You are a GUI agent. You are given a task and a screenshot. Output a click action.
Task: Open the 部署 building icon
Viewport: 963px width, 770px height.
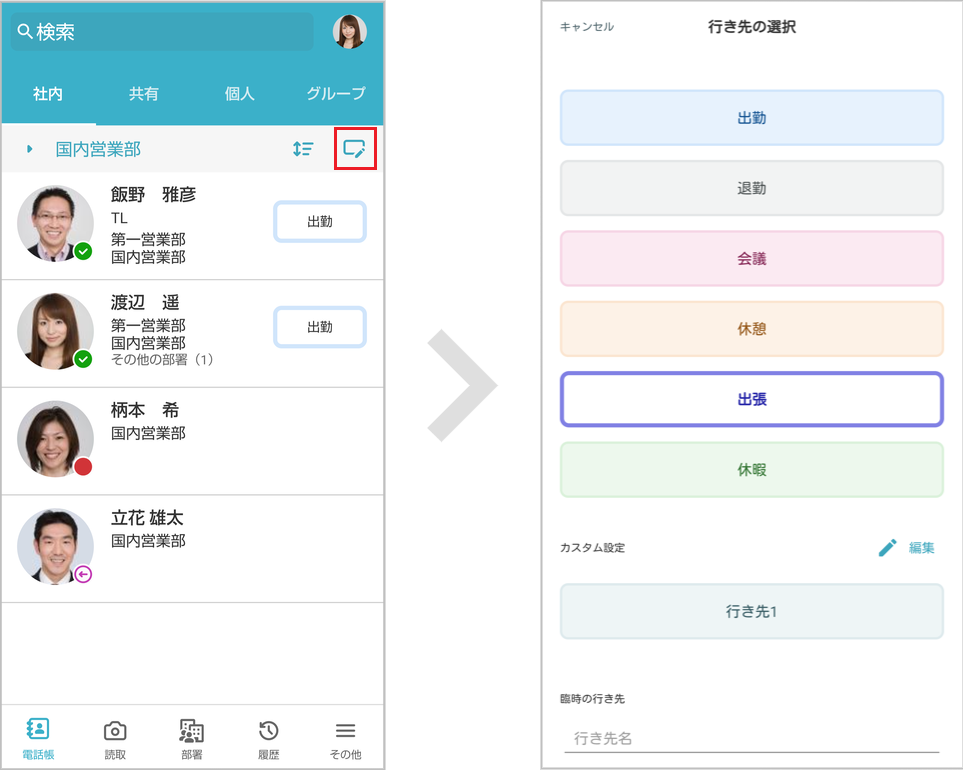click(192, 731)
